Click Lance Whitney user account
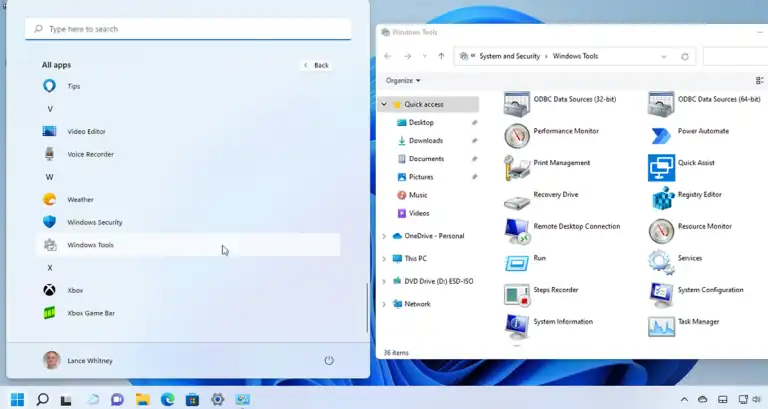 point(78,361)
